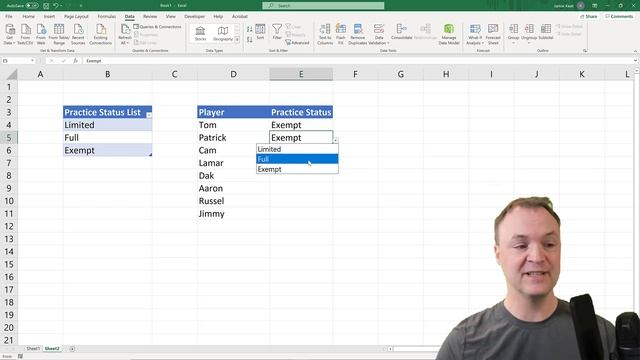
Task: Switch to the View tab
Action: (171, 16)
